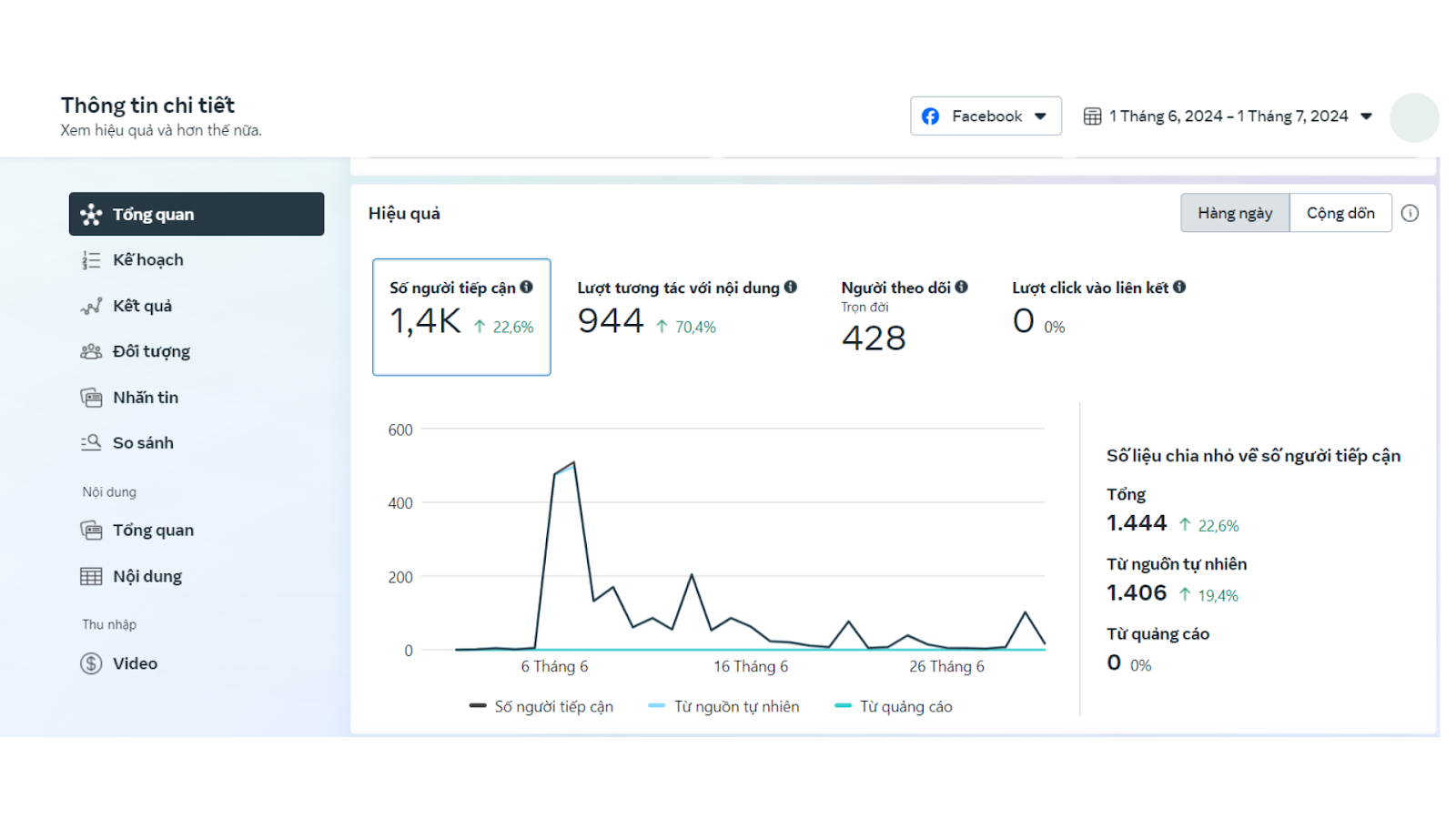Select the Người theo dõi metric
Screen dimensions: 1456x819
(904, 317)
